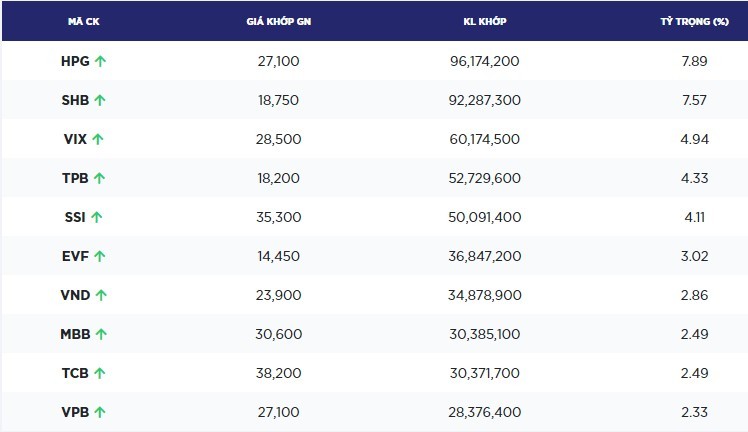Image resolution: width=748 pixels, height=432 pixels.
Task: Click the green arrow beside TCB
Action: pyautogui.click(x=100, y=373)
